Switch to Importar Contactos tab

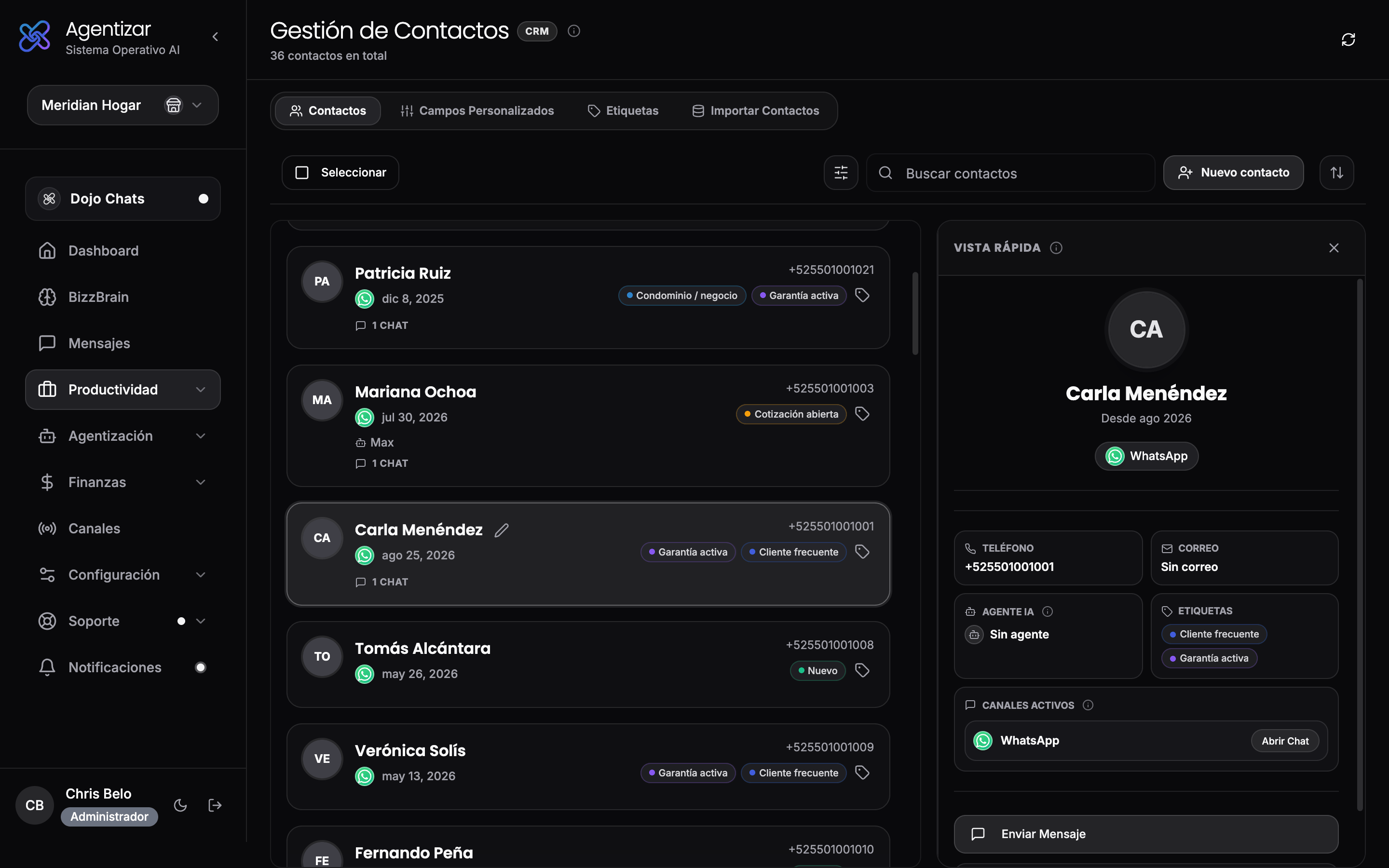click(755, 111)
